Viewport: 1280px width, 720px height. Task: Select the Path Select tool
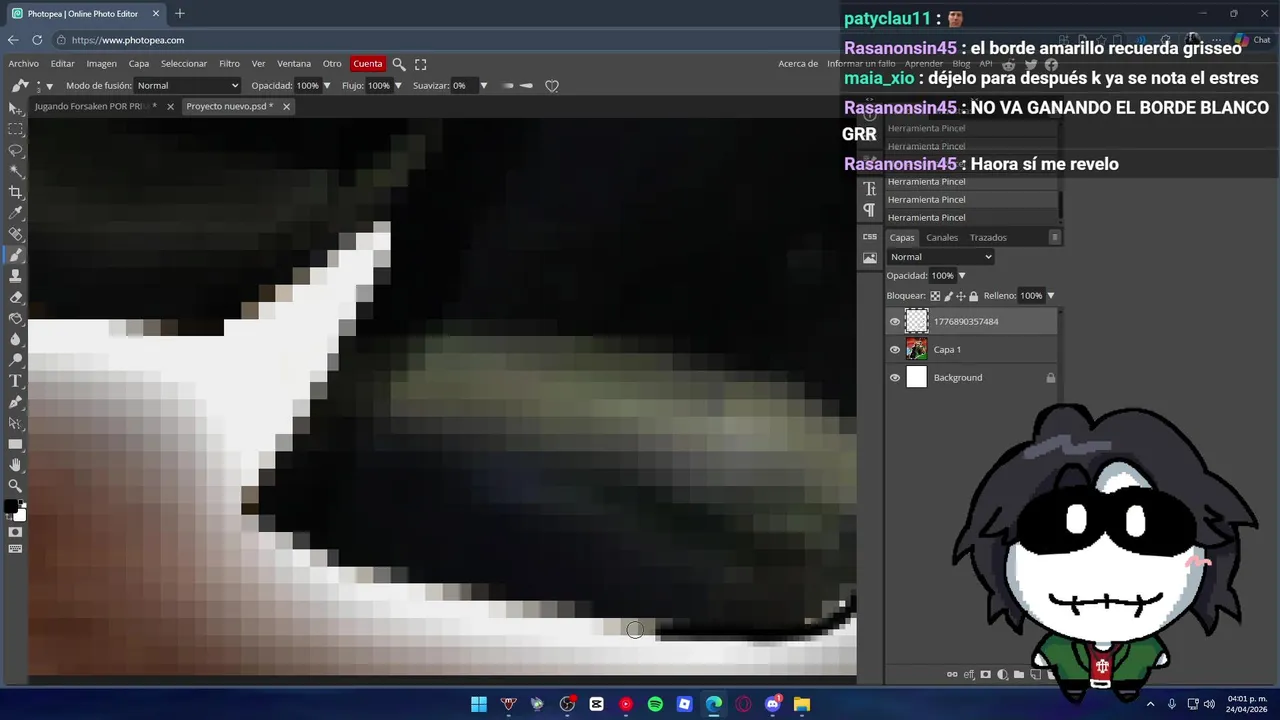[16, 423]
